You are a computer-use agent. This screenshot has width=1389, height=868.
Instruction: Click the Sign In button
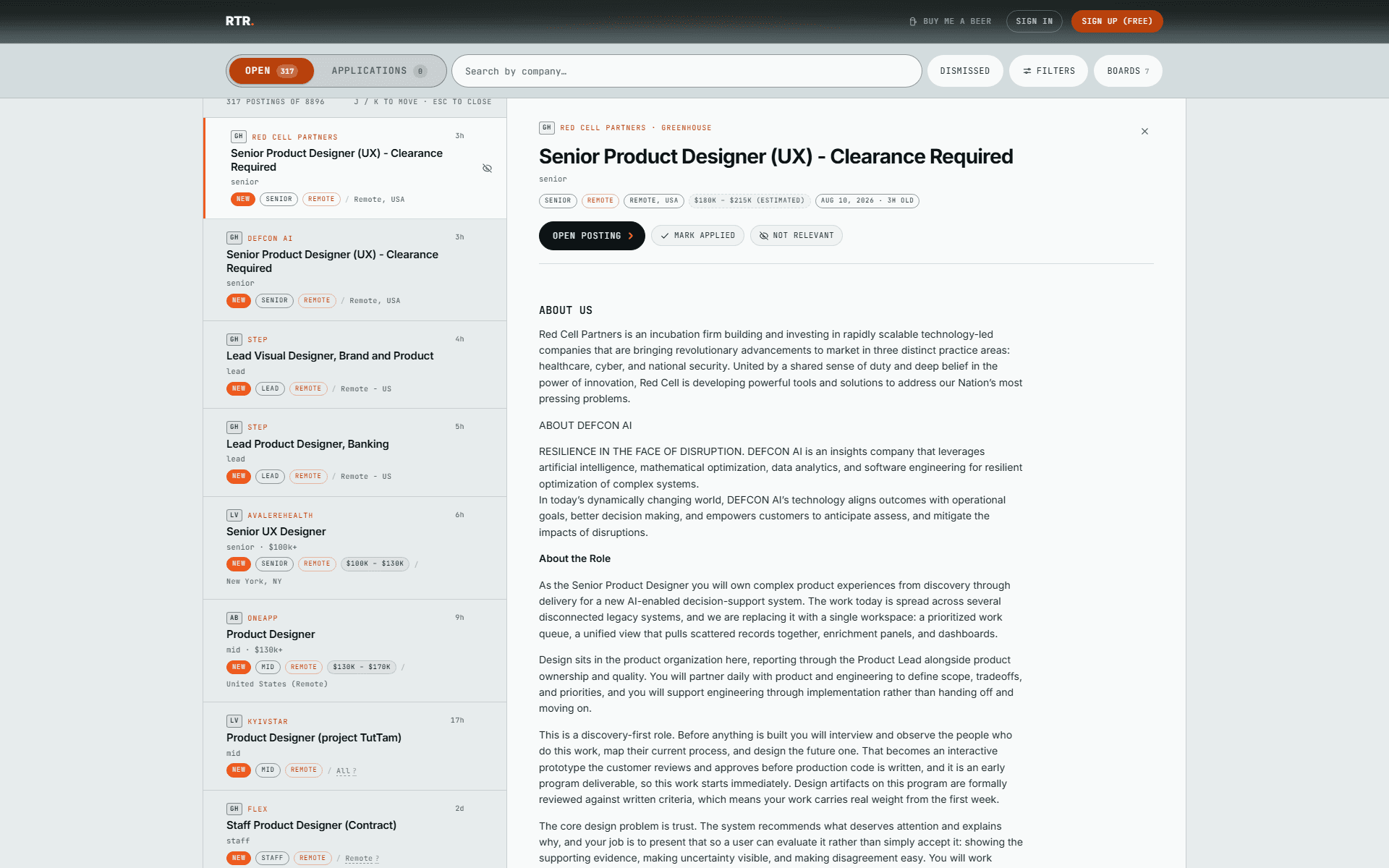coord(1035,22)
